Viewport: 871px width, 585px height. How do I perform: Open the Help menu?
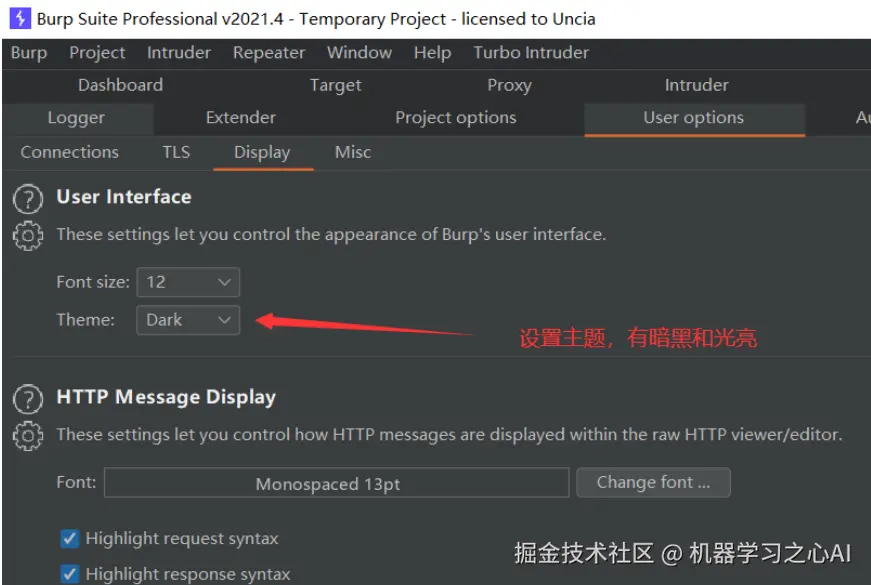coord(432,53)
